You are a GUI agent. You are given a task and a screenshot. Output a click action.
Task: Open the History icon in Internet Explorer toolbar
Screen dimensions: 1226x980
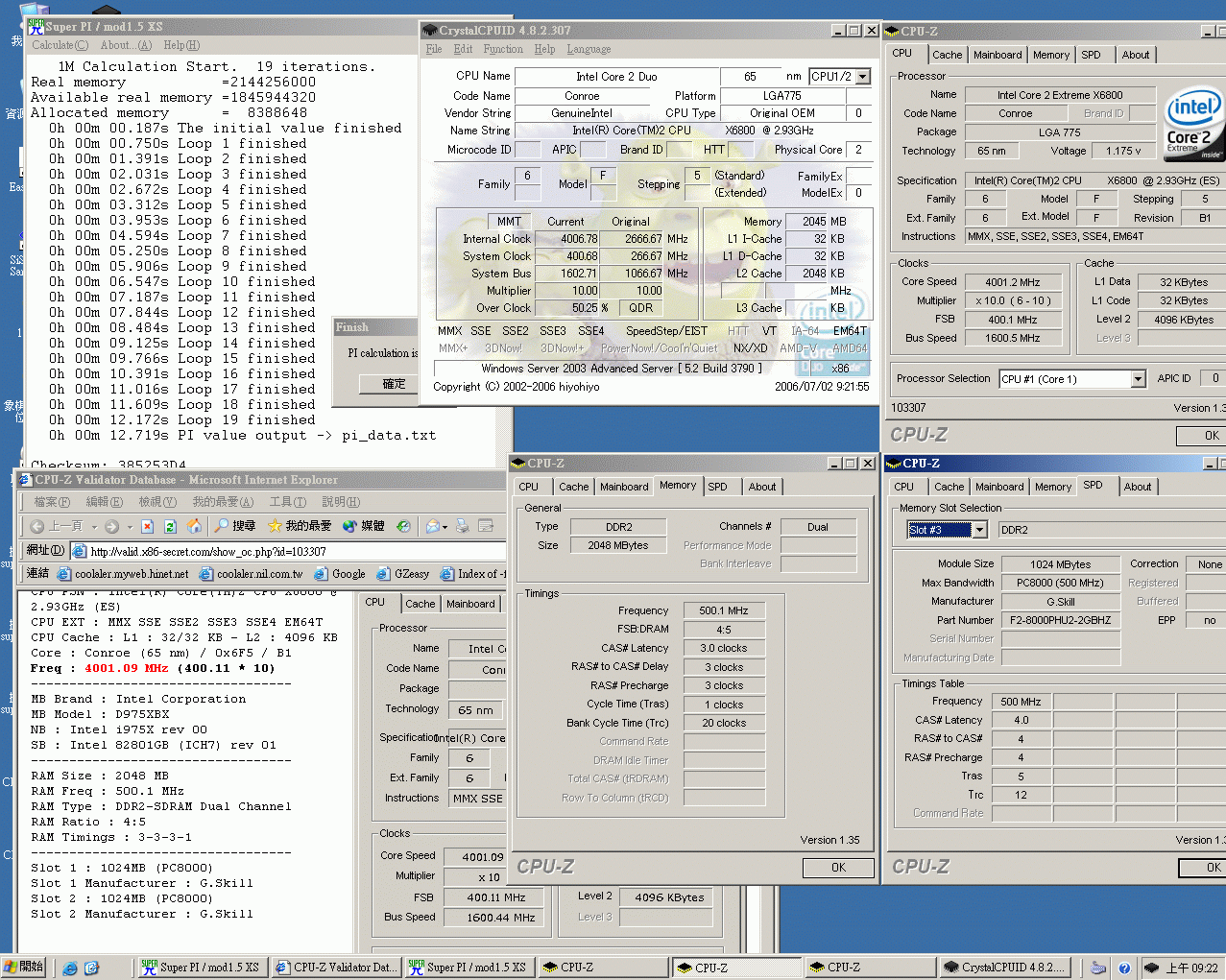click(x=403, y=526)
